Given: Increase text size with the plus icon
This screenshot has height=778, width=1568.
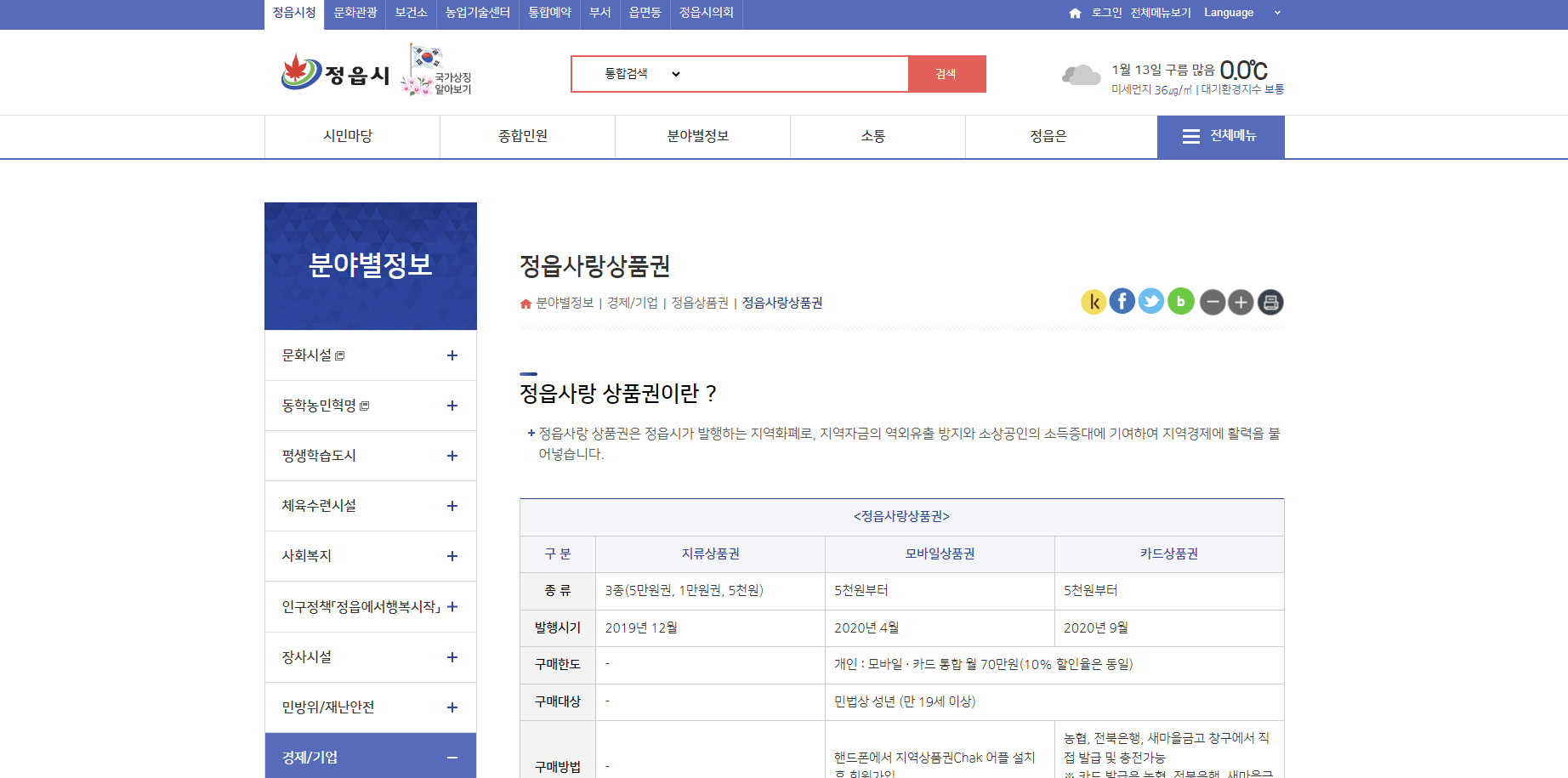Looking at the screenshot, I should pyautogui.click(x=1241, y=301).
